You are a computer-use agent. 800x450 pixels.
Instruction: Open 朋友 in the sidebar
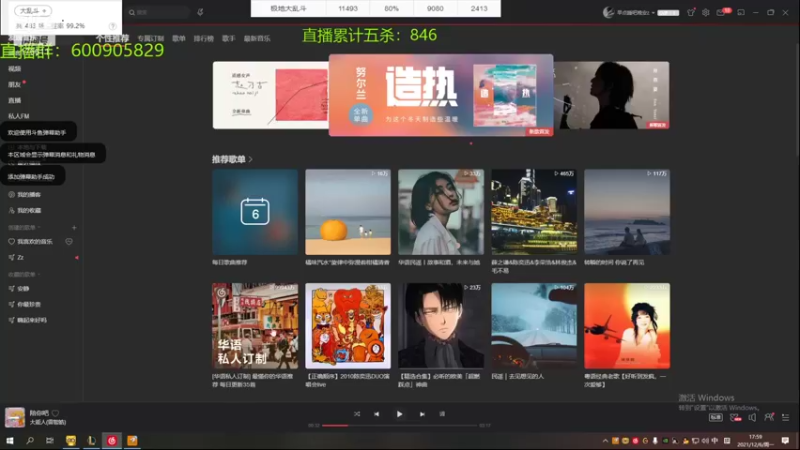[x=14, y=85]
